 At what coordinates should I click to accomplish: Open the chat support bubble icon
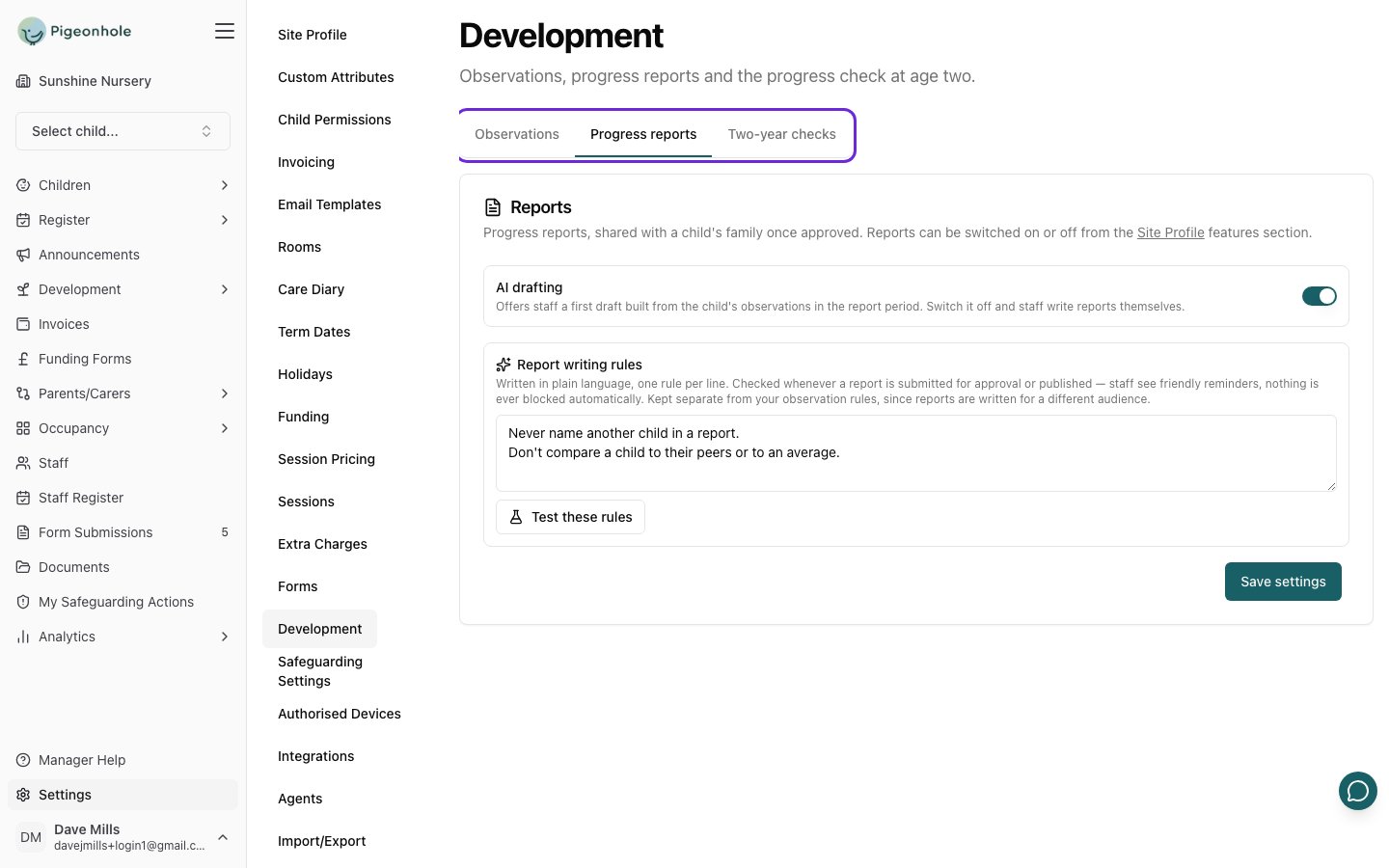1358,791
